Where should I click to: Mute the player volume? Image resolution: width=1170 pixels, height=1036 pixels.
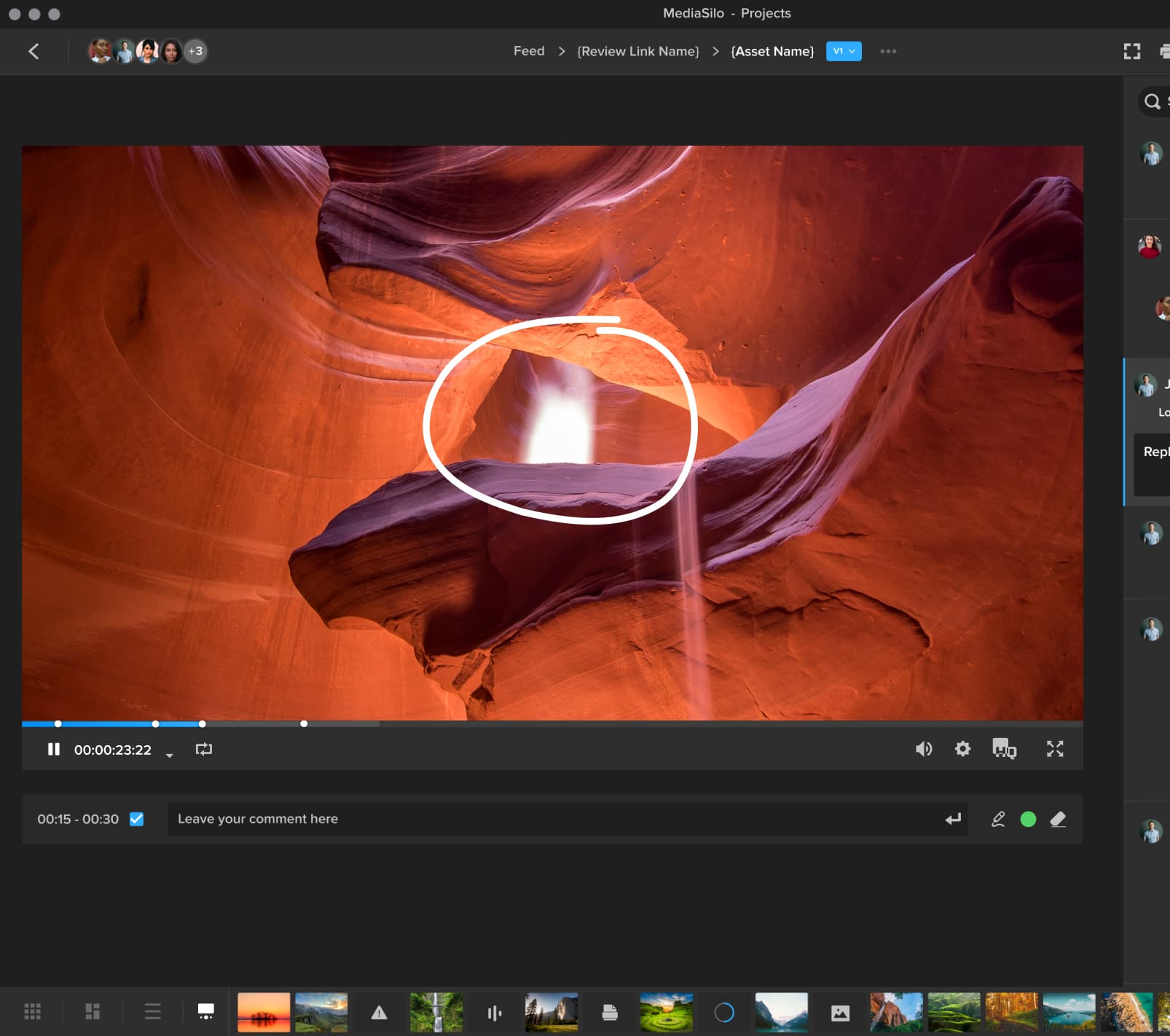coord(924,749)
